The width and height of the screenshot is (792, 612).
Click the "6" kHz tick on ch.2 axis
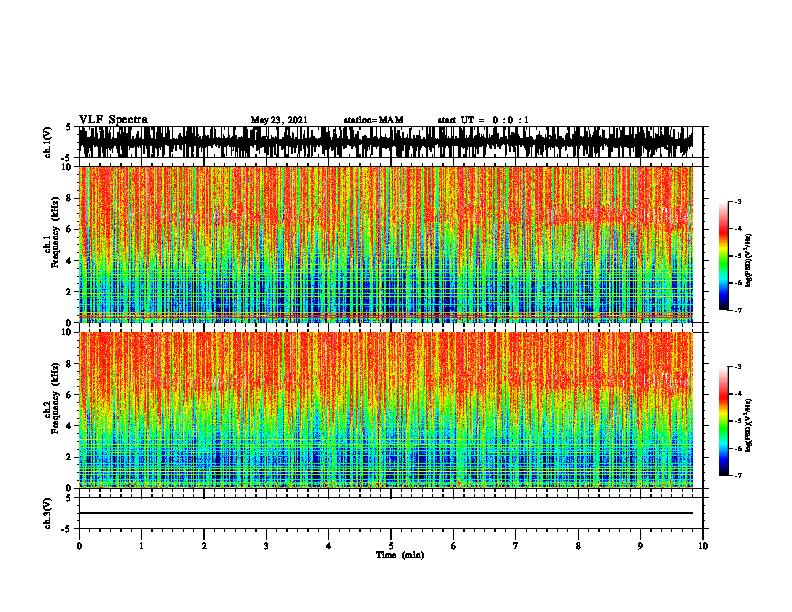(x=70, y=395)
